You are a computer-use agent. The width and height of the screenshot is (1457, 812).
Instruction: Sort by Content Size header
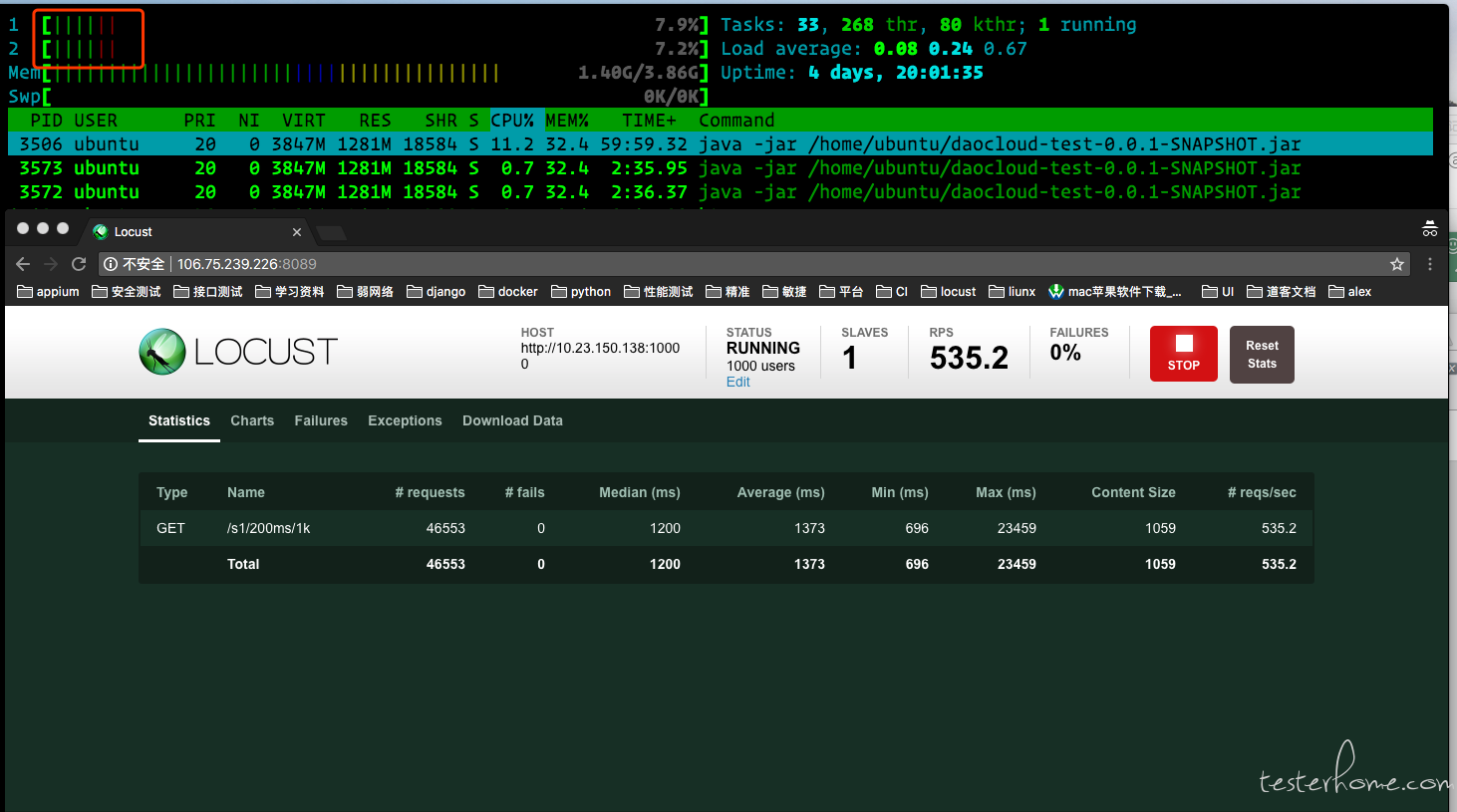pyautogui.click(x=1133, y=492)
